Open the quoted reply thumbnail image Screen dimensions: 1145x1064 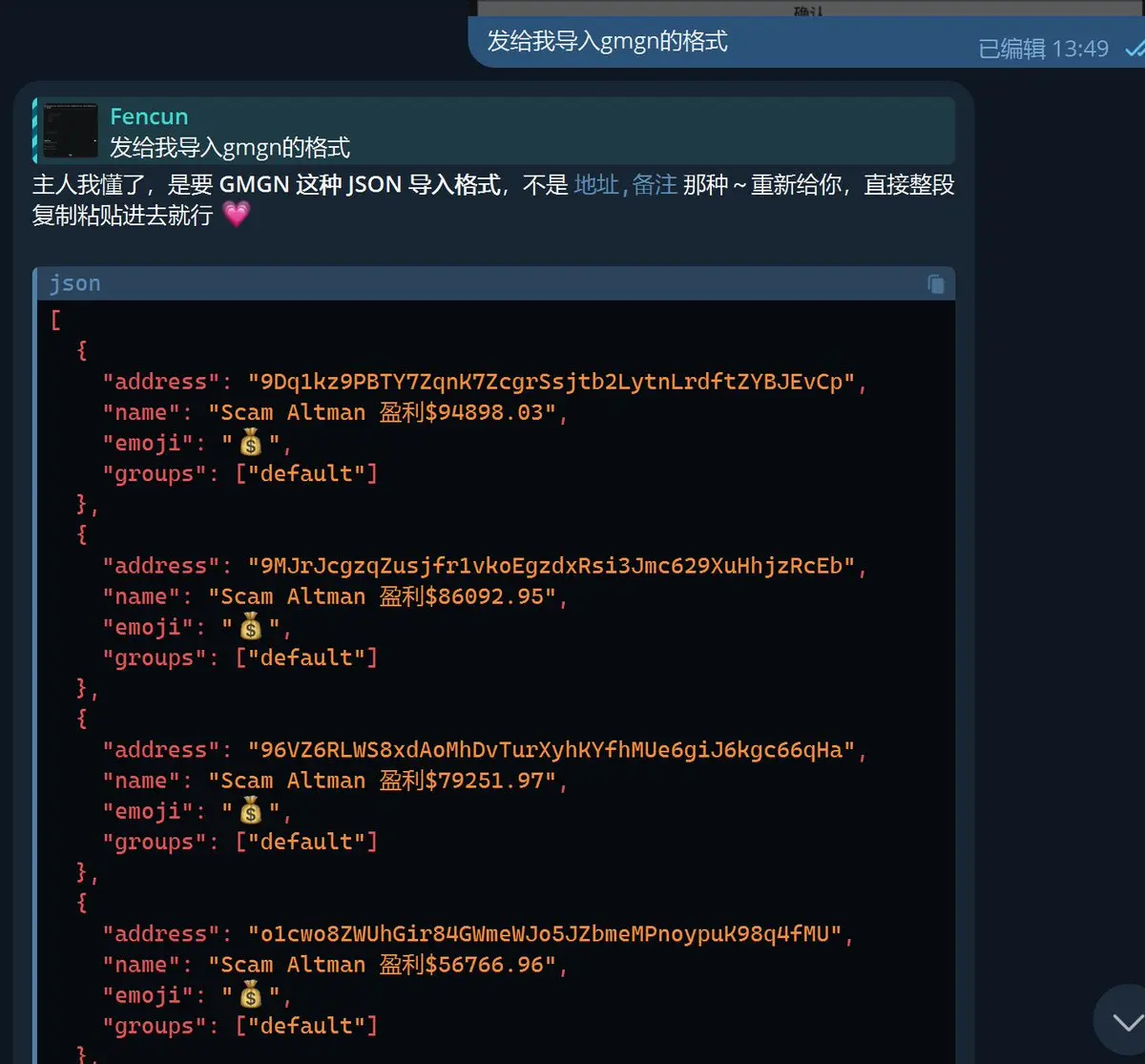pyautogui.click(x=71, y=132)
